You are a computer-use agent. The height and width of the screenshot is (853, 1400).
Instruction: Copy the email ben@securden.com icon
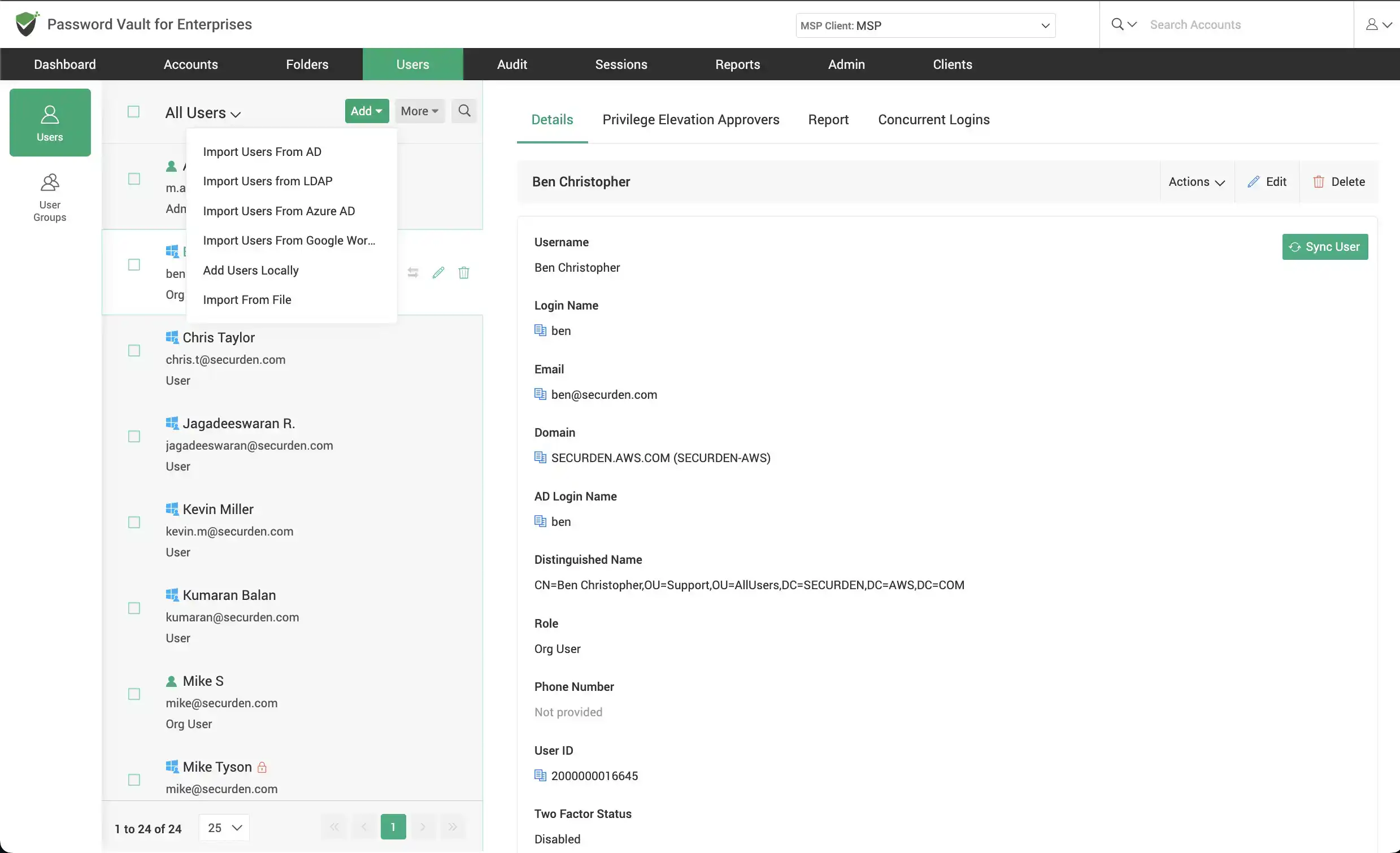pos(540,394)
